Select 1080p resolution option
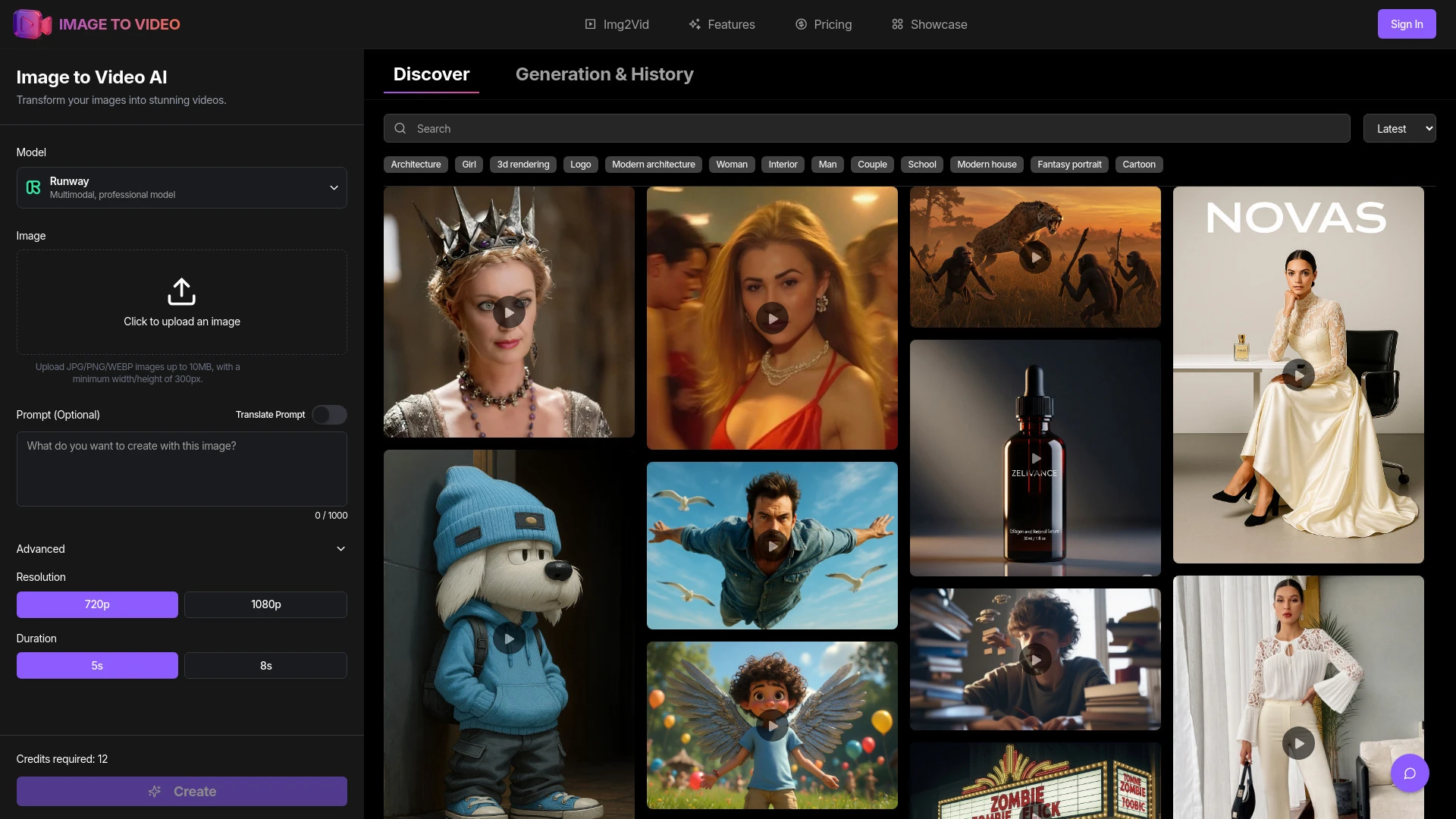Viewport: 1456px width, 819px height. click(x=265, y=604)
